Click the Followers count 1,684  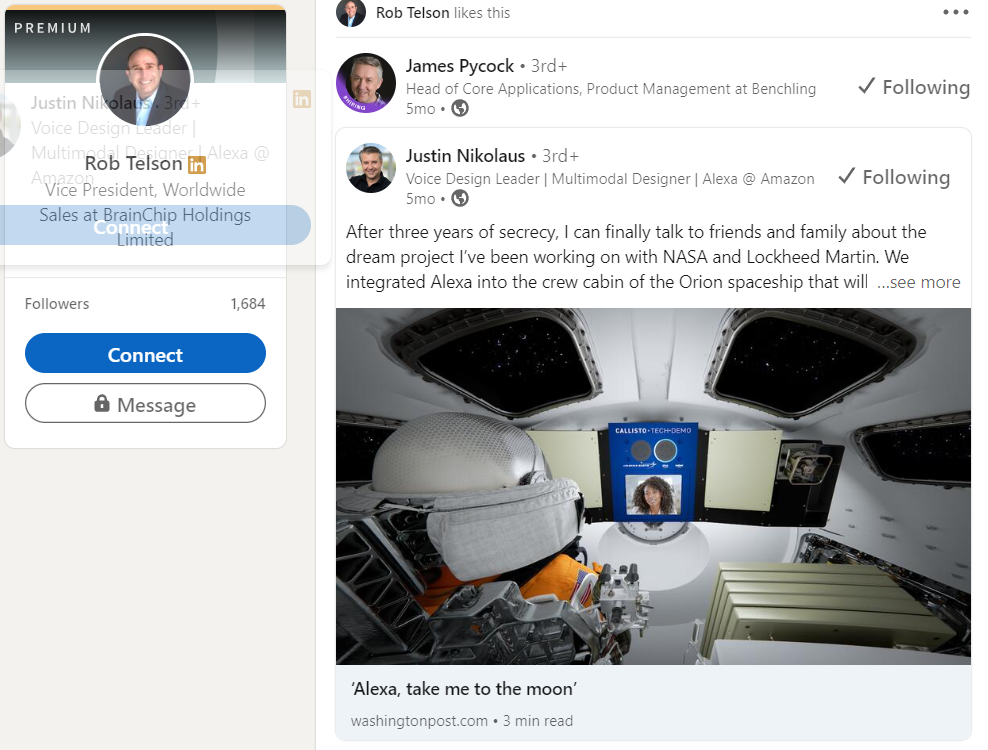(x=247, y=304)
